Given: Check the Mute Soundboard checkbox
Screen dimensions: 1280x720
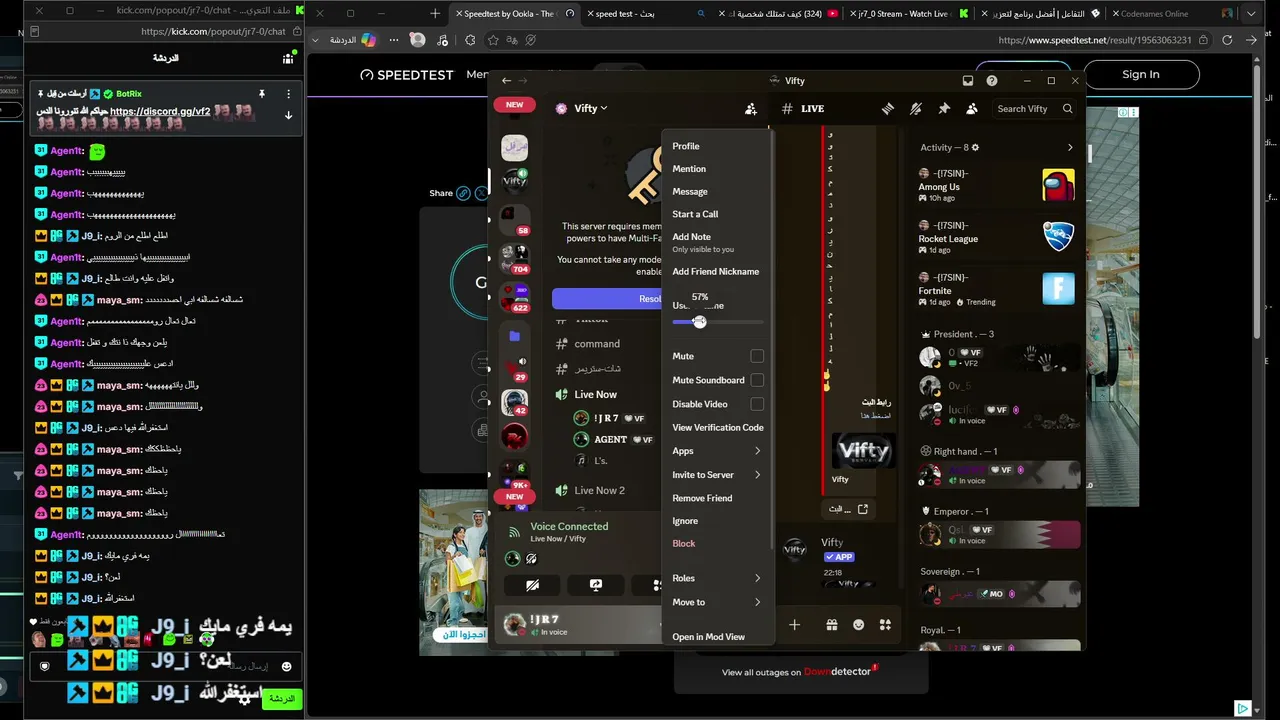Looking at the screenshot, I should [x=757, y=380].
